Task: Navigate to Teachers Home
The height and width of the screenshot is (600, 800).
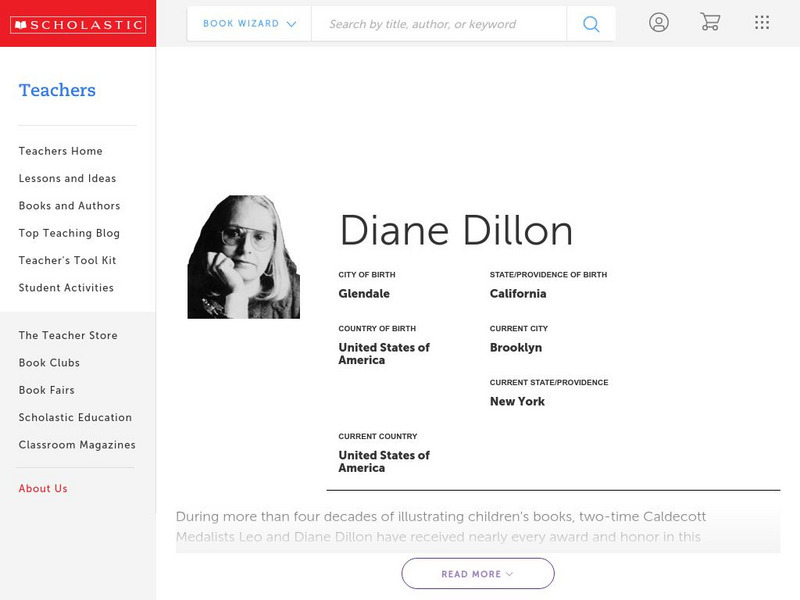Action: [59, 151]
